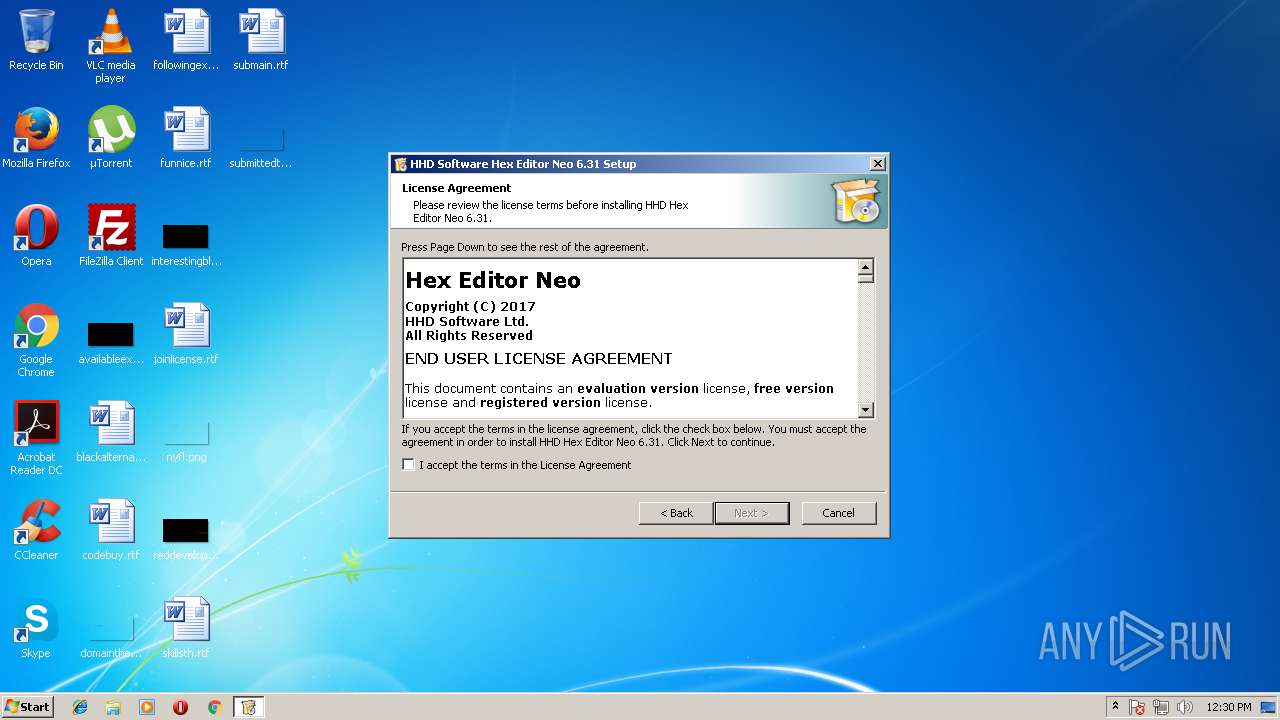Select the followingex… Word document
Viewport: 1280px width, 720px height.
coord(186,40)
